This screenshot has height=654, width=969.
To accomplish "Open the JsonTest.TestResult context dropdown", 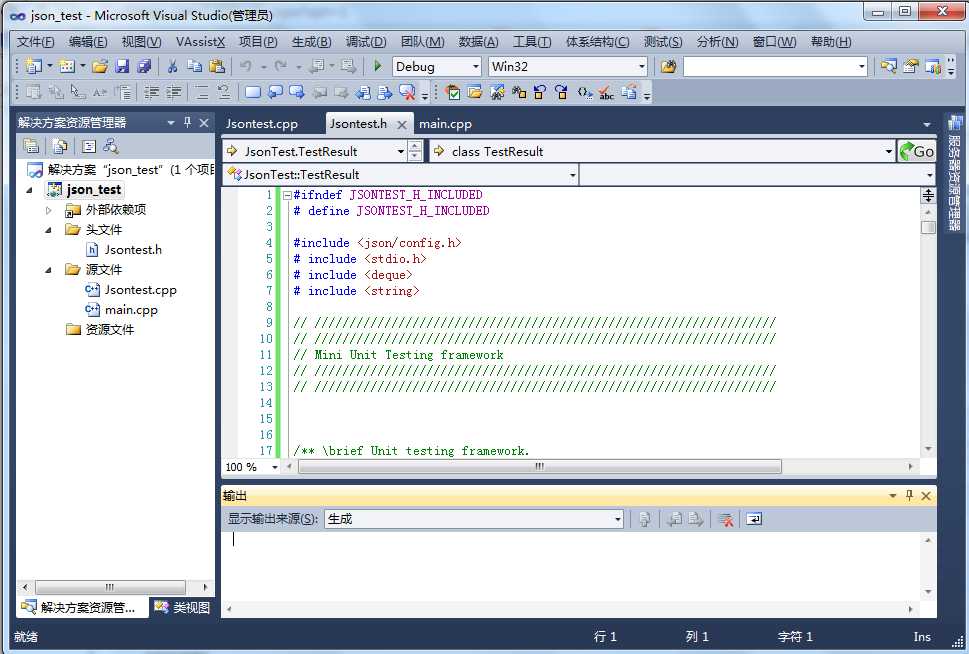I will coord(400,151).
